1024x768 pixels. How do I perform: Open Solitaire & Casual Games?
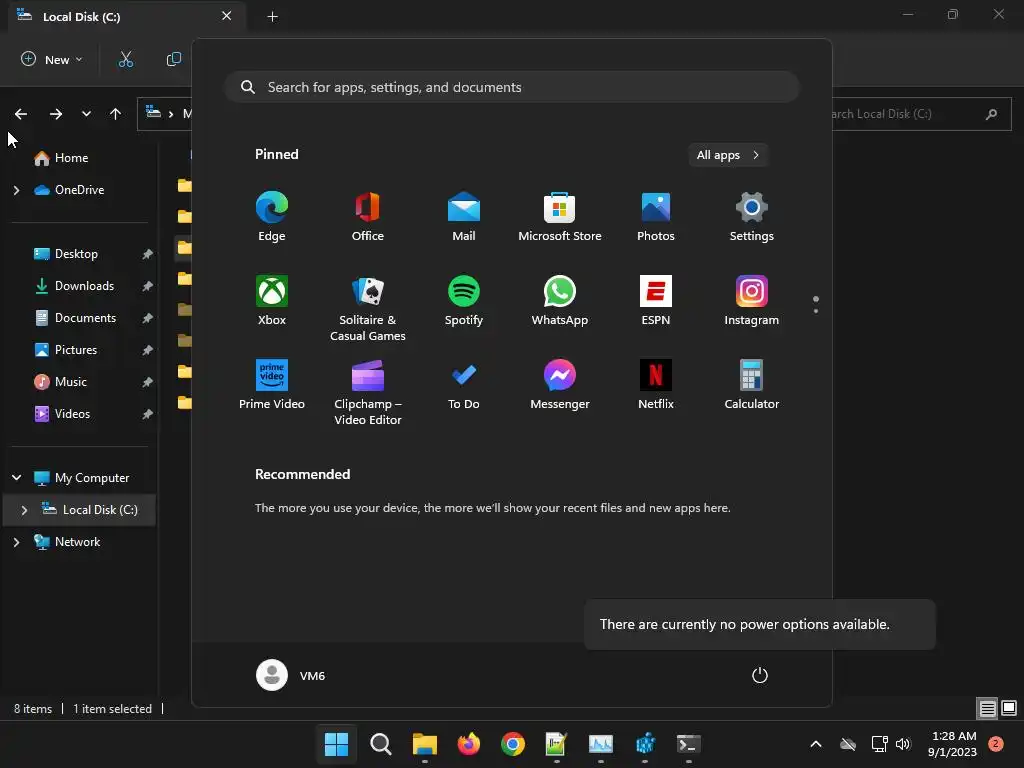click(x=368, y=308)
